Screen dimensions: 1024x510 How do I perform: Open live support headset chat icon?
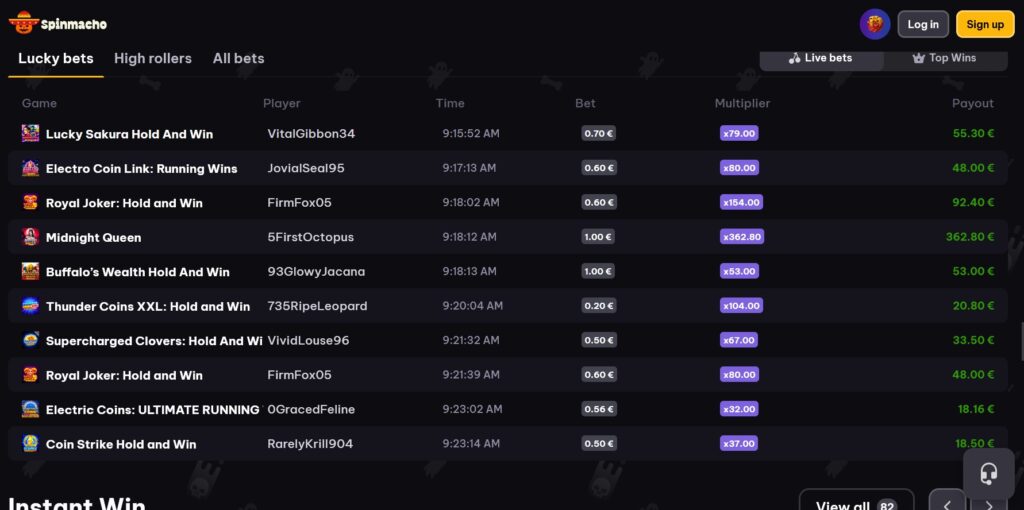(989, 473)
